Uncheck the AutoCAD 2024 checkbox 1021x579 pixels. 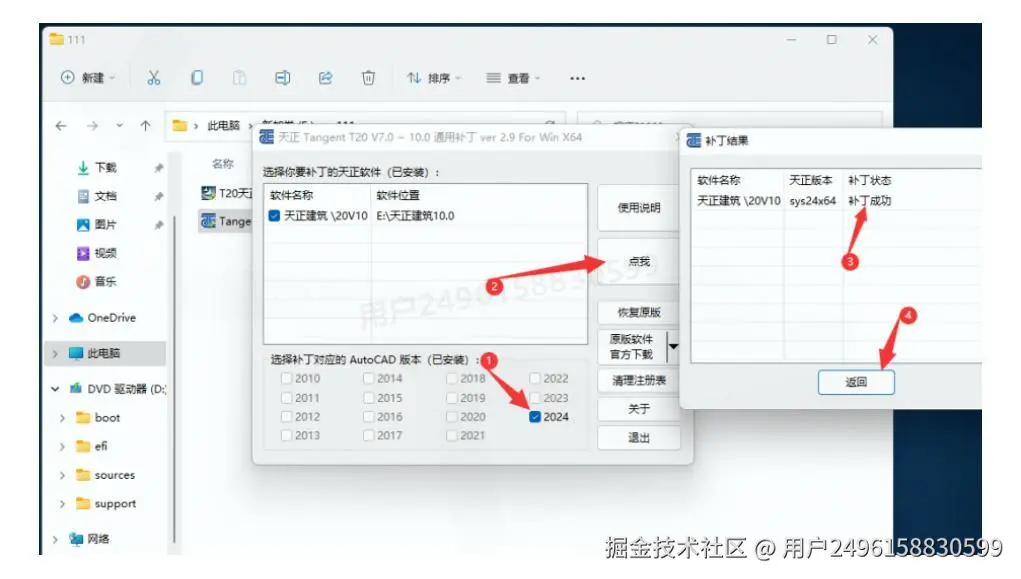point(535,417)
